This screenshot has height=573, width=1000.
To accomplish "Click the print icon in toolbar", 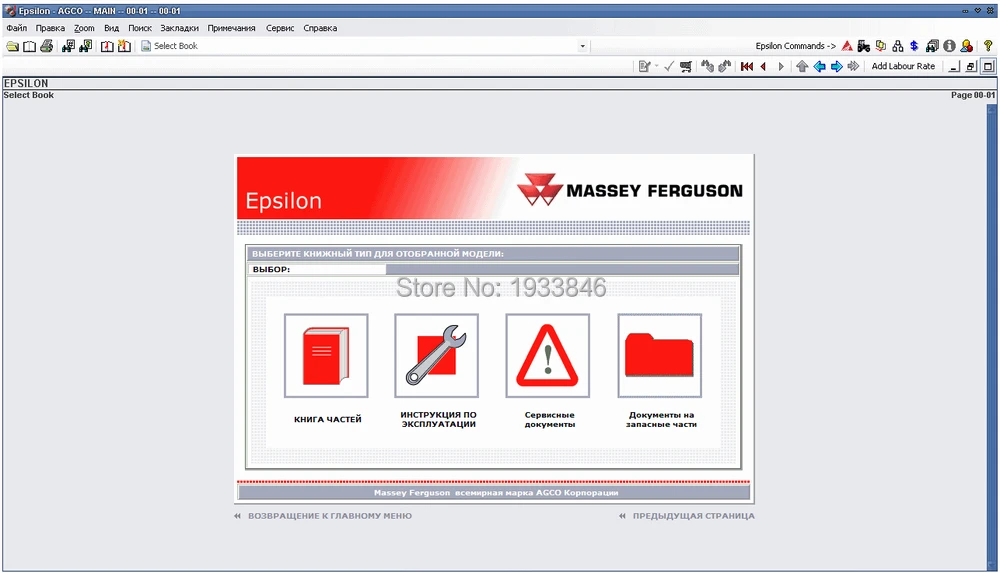I will [x=47, y=46].
